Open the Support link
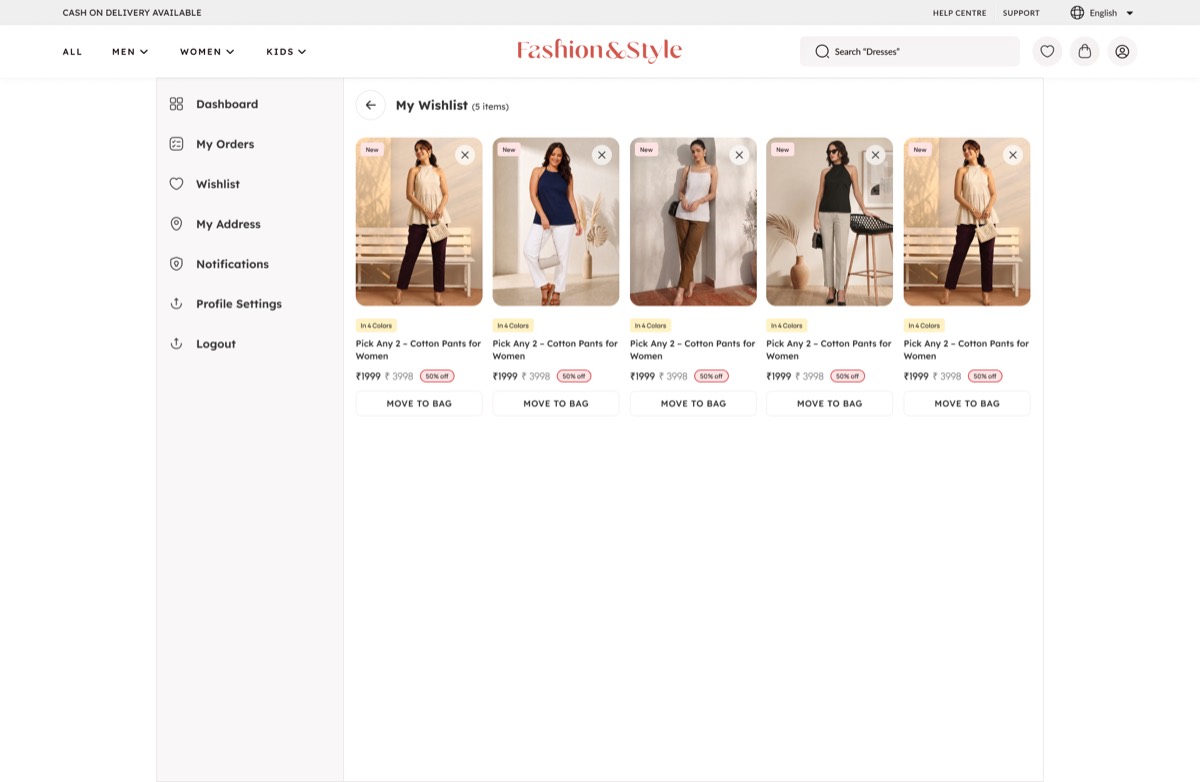 point(1021,13)
